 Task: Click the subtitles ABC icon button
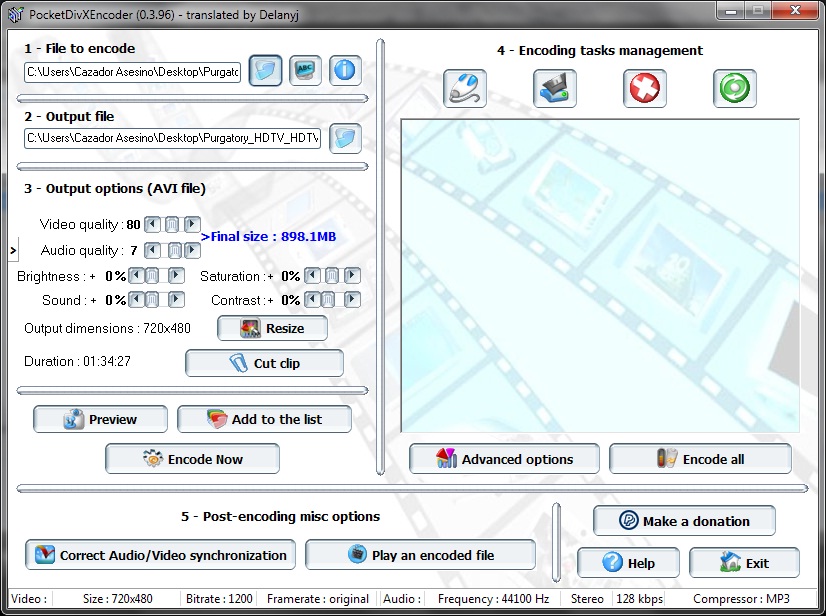click(x=305, y=70)
